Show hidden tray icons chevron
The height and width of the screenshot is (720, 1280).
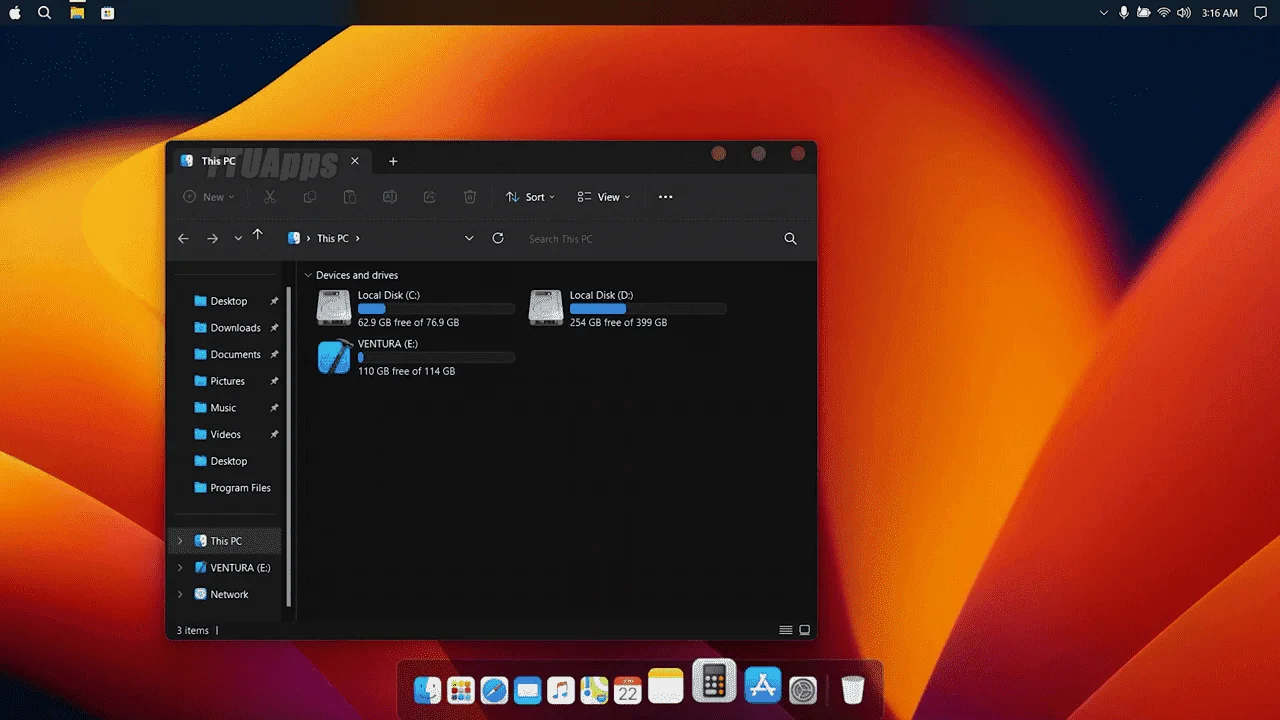pos(1104,13)
